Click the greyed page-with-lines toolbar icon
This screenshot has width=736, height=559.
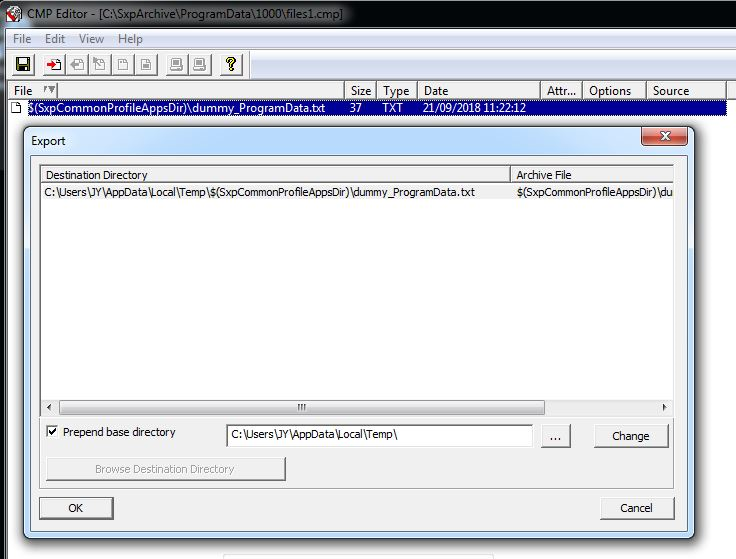tap(146, 64)
